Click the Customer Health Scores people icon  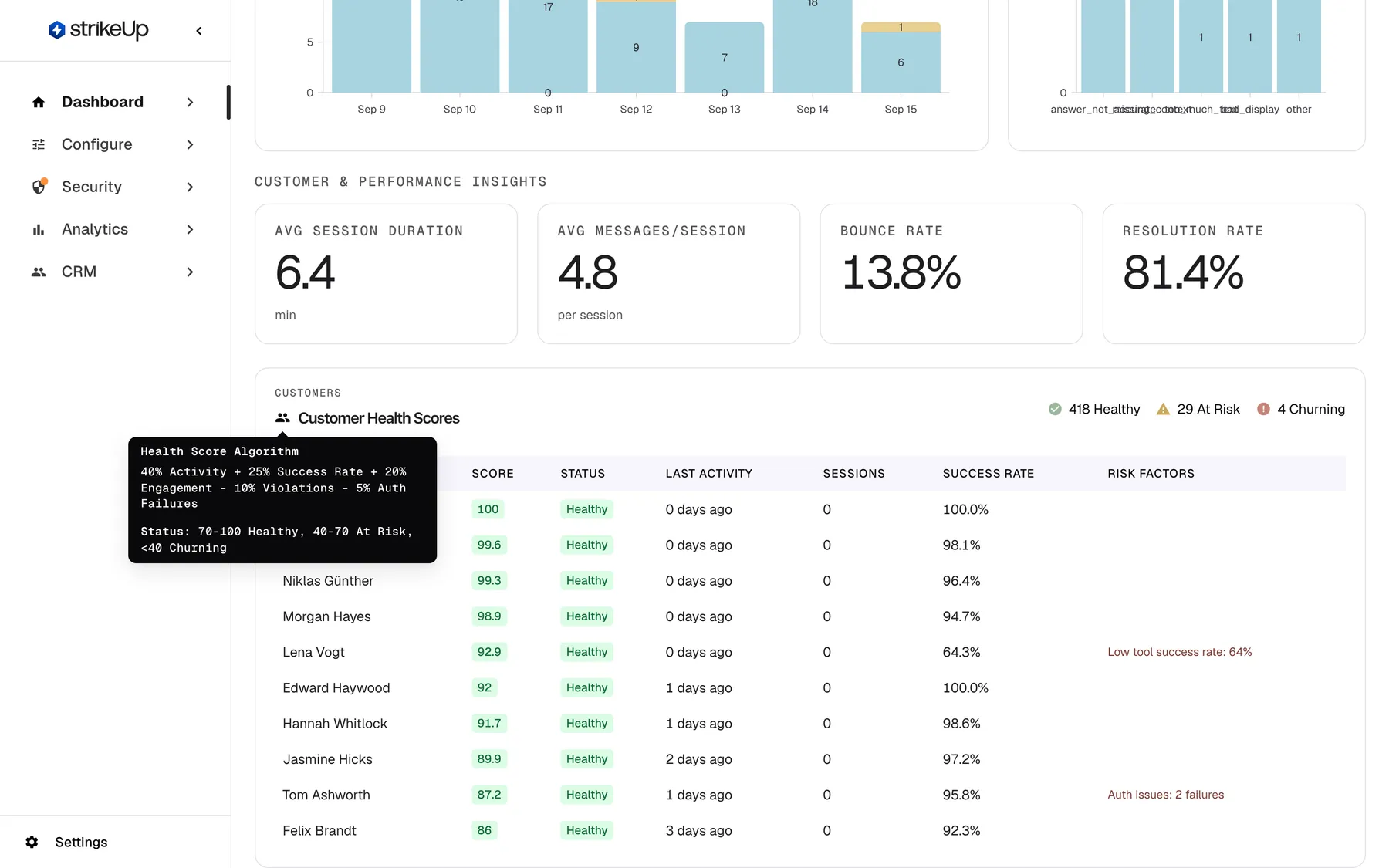(x=282, y=418)
